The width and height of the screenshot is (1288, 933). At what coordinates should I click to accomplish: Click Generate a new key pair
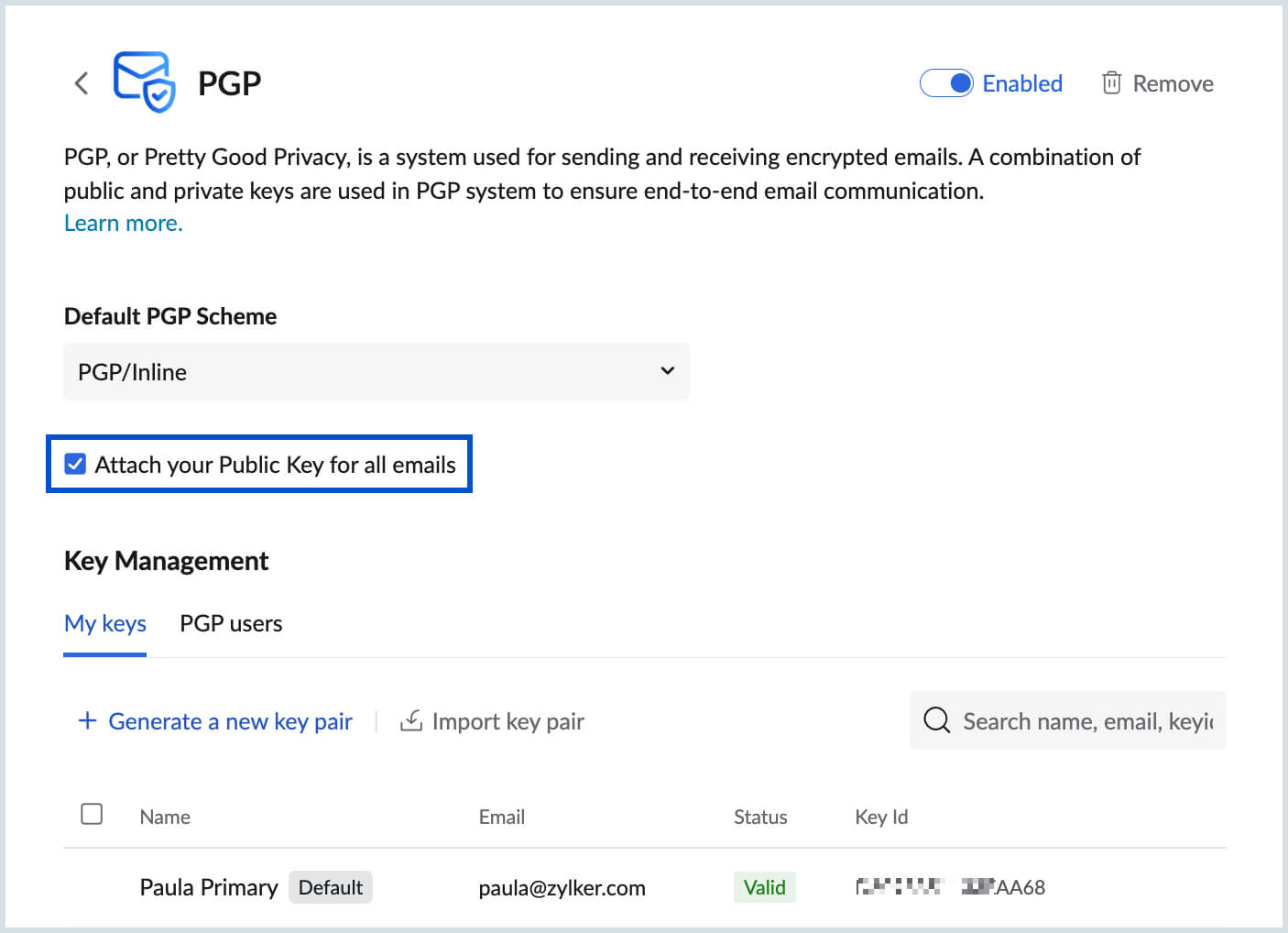(230, 721)
